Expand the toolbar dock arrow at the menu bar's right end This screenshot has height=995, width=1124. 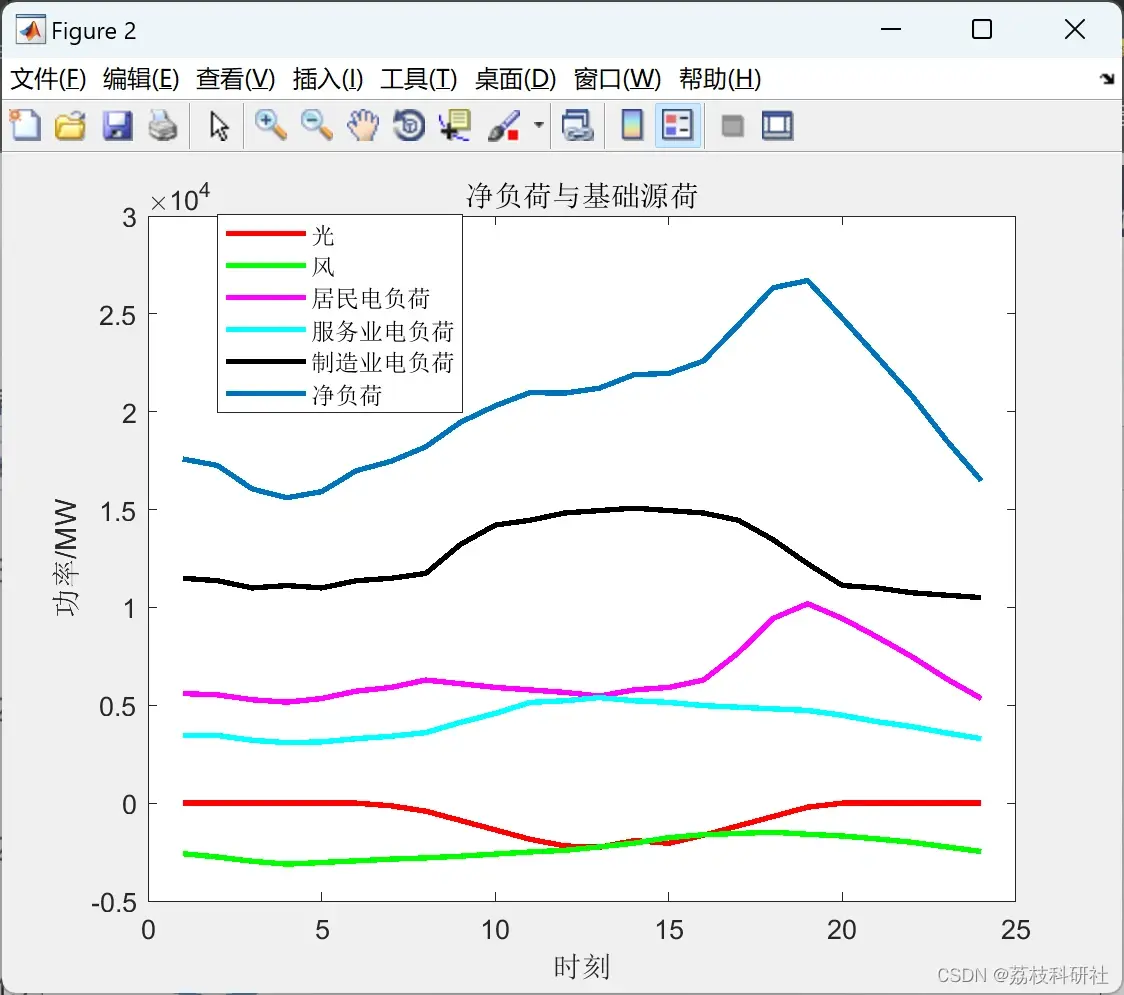[1108, 78]
